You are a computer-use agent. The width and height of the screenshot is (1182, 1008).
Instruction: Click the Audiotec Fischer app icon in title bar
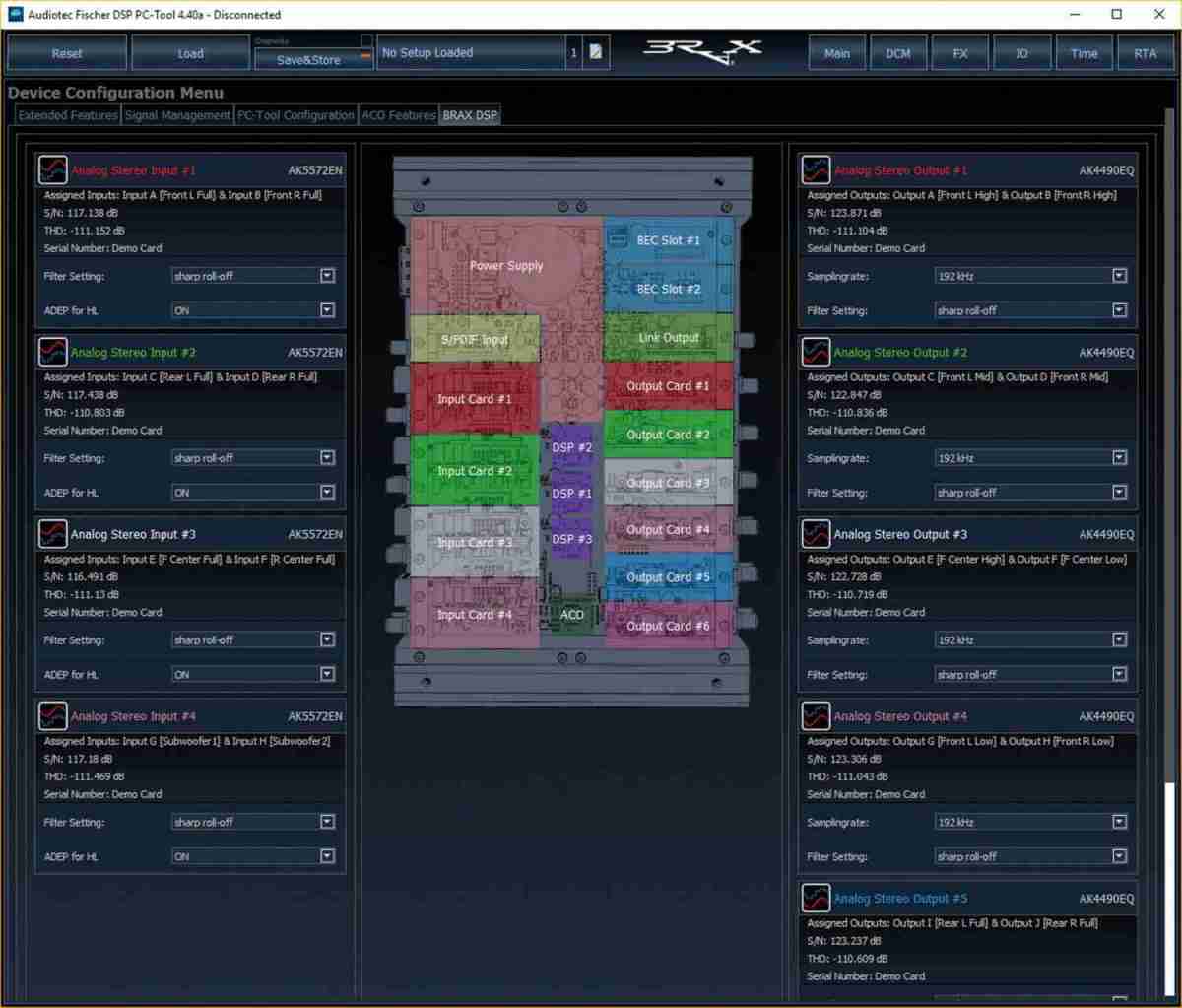coord(15,14)
